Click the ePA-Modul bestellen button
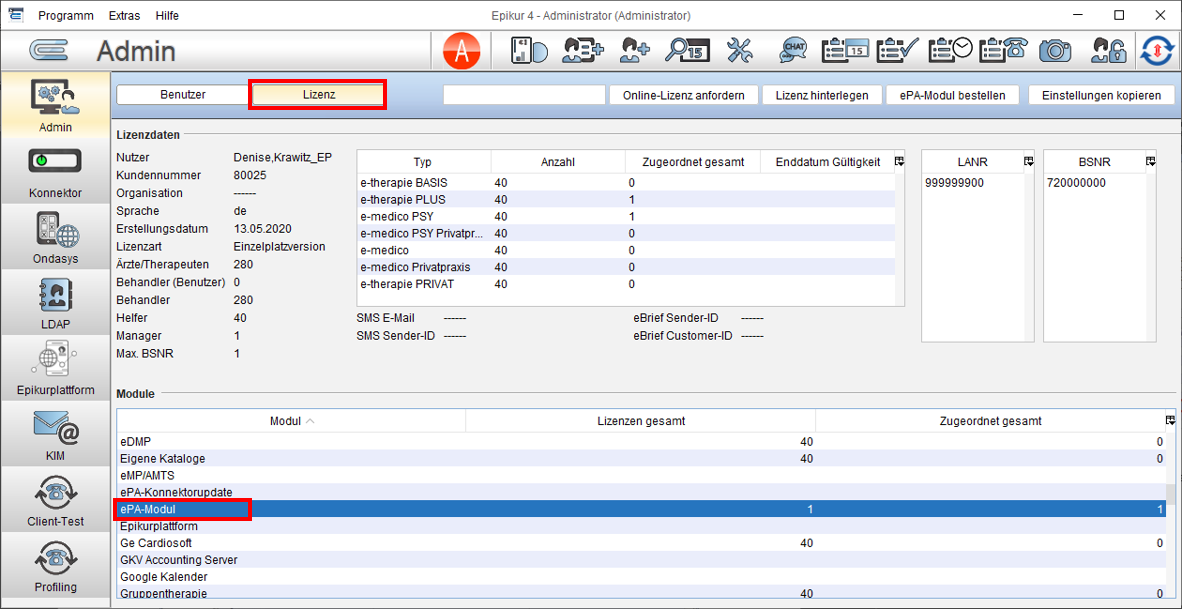This screenshot has width=1182, height=609. coord(953,95)
